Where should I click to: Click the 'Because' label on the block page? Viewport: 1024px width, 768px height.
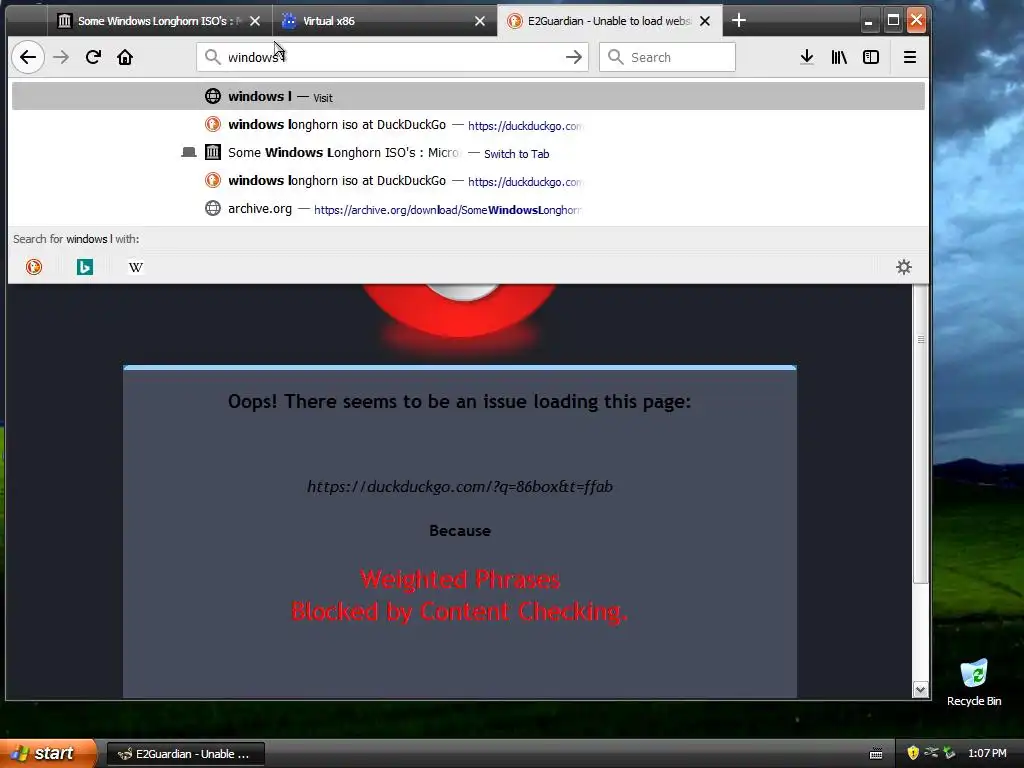tap(460, 531)
